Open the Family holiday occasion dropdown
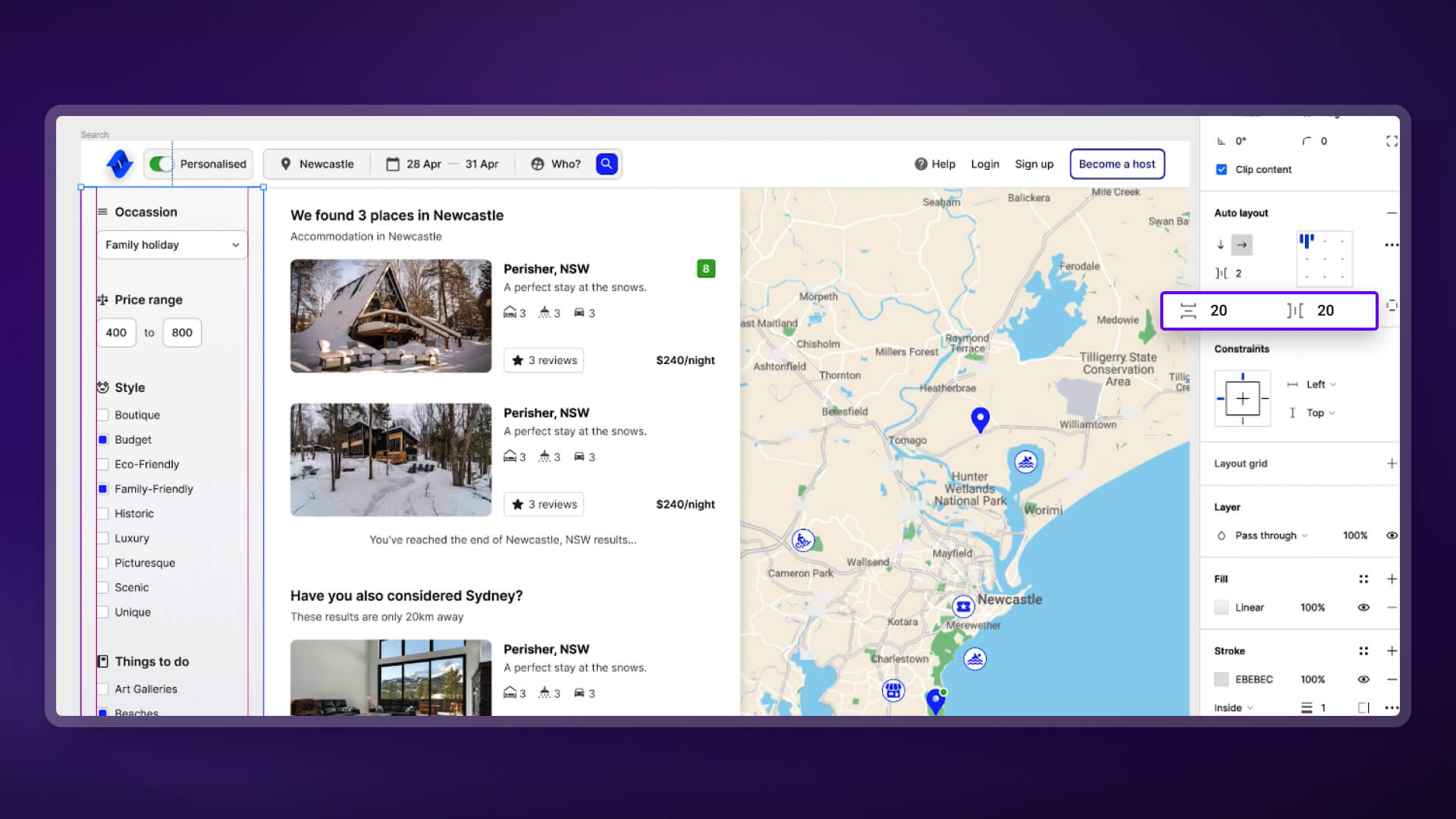The width and height of the screenshot is (1456, 819). 172,245
